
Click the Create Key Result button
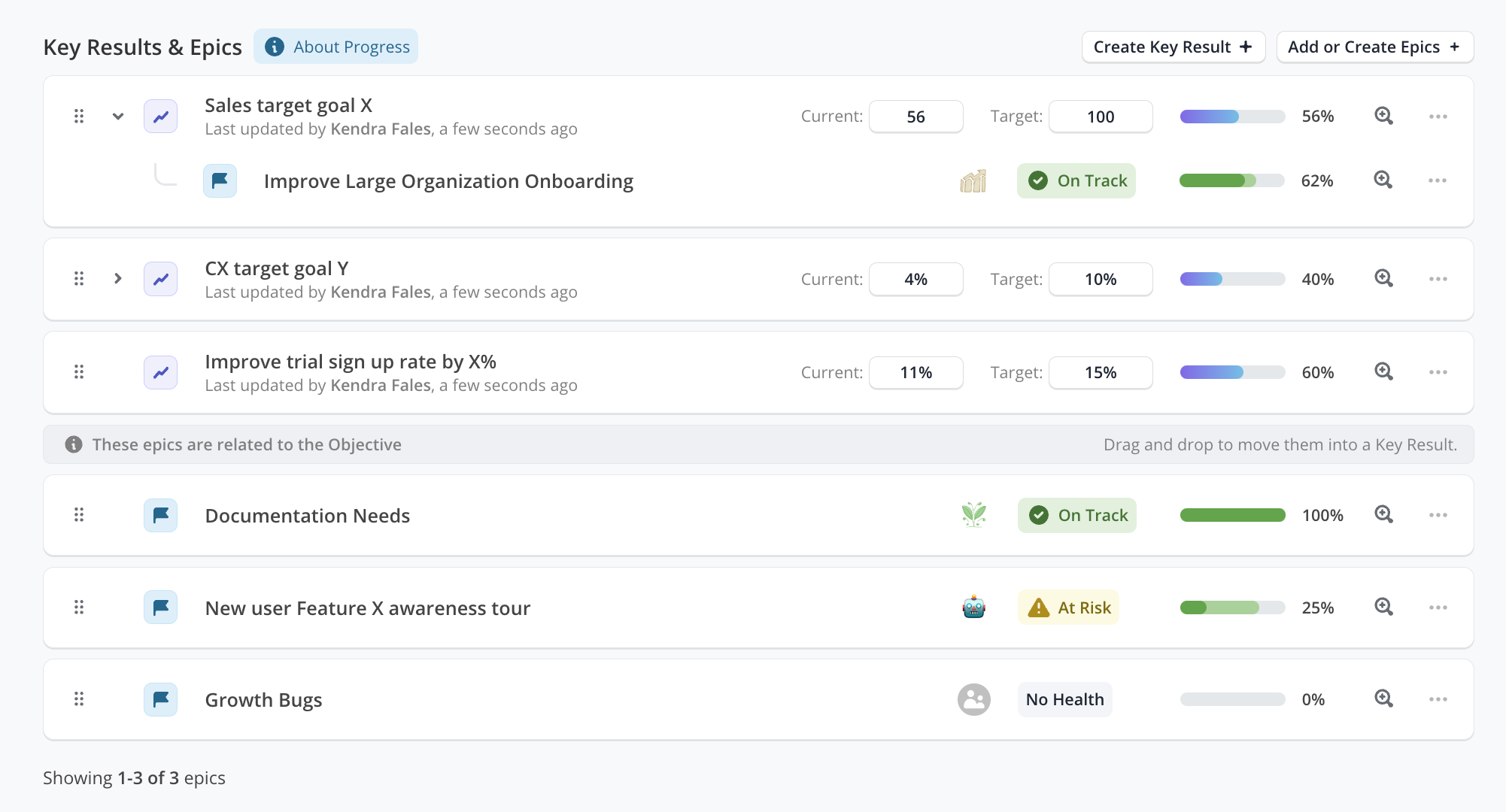coord(1173,46)
